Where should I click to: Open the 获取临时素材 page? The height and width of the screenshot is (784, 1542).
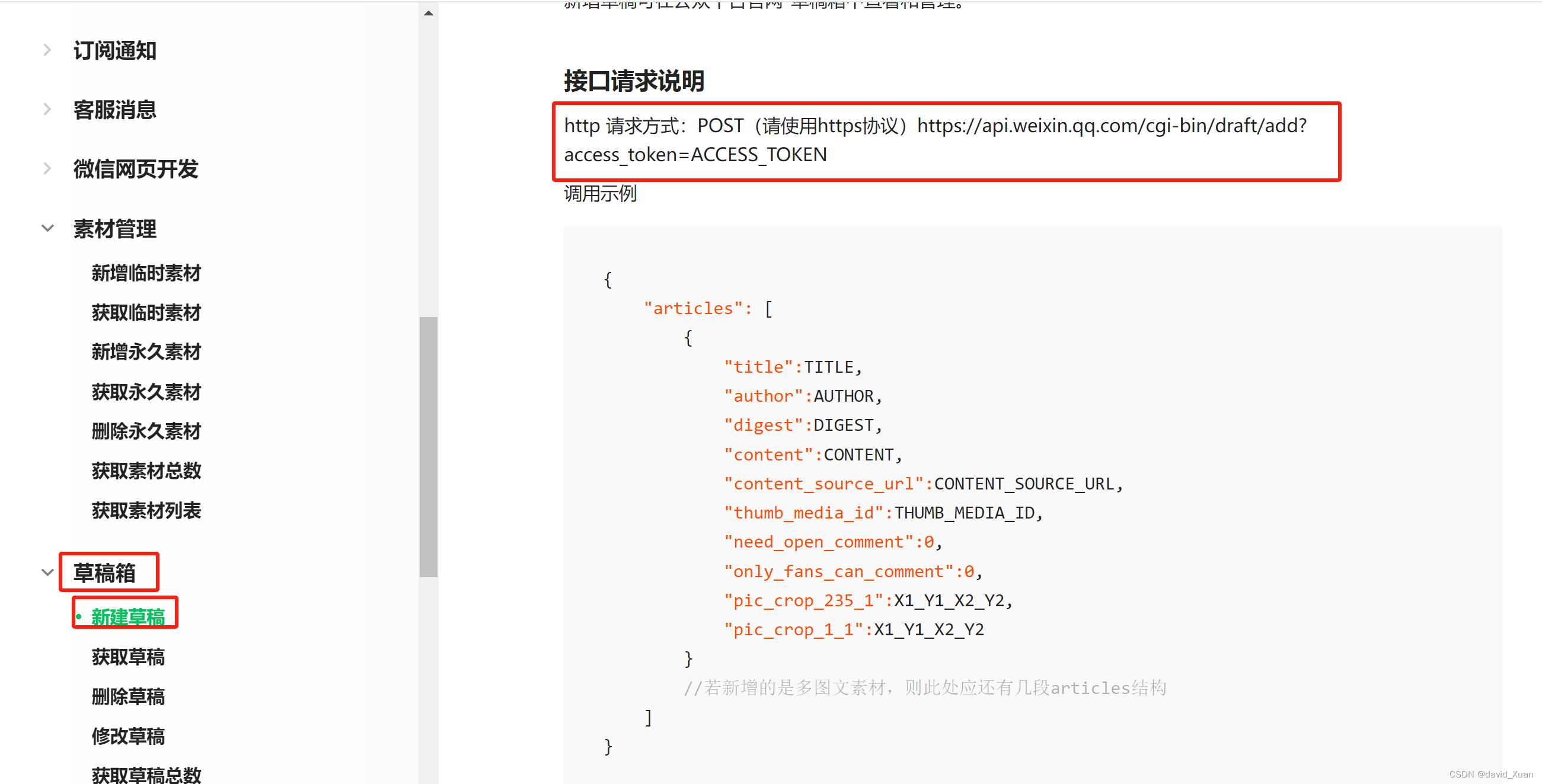[x=146, y=312]
